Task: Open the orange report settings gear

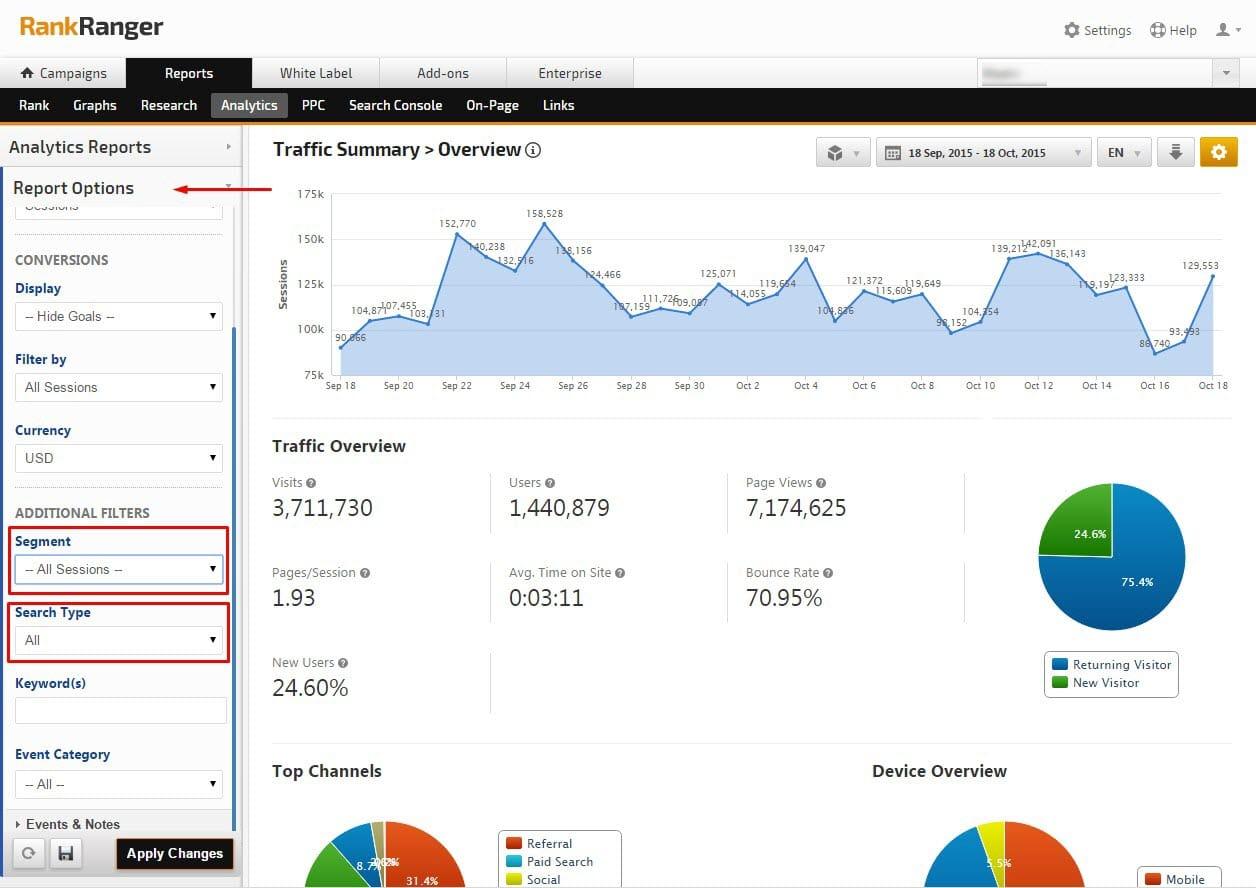Action: (1219, 153)
